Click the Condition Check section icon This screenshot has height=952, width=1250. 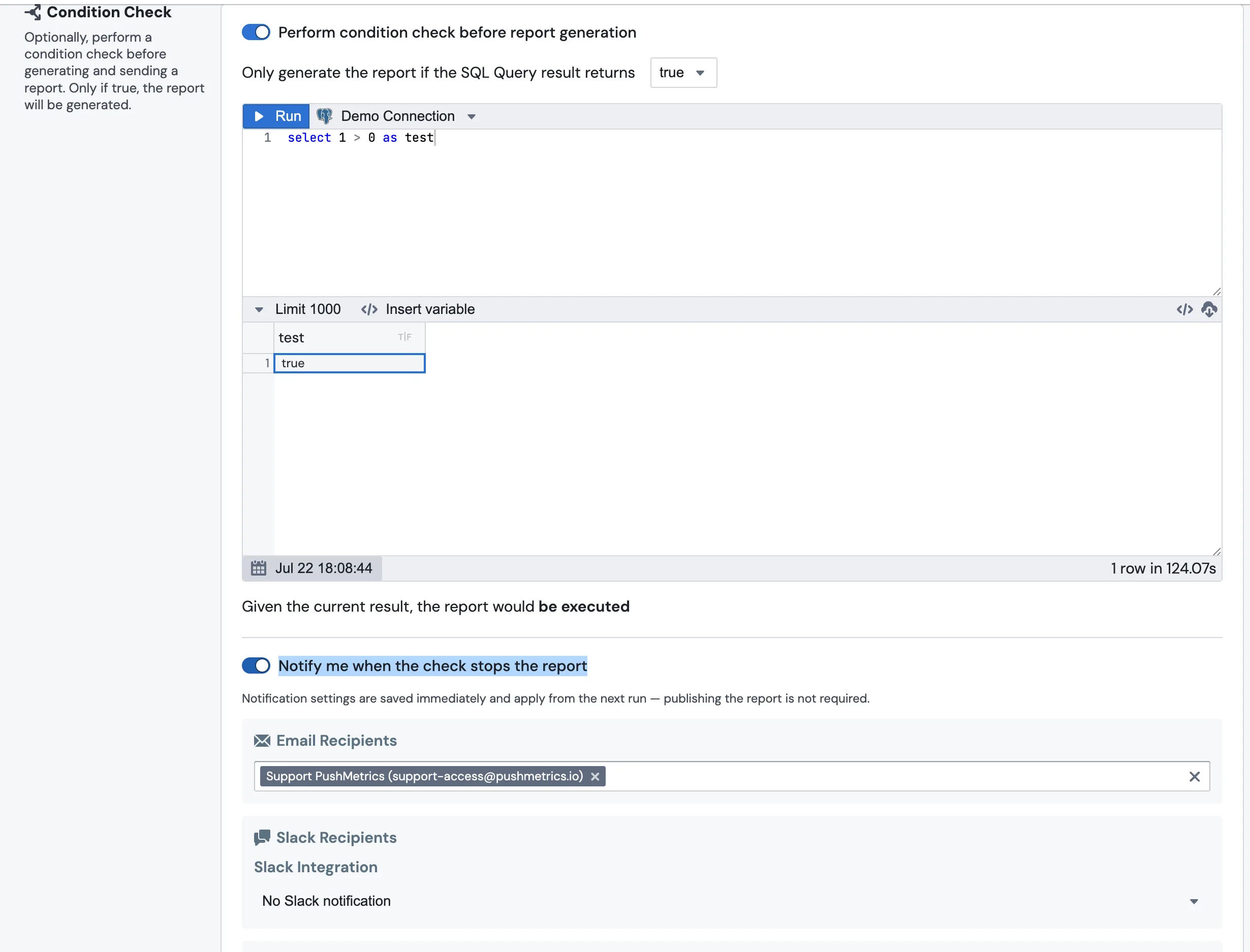coord(33,12)
